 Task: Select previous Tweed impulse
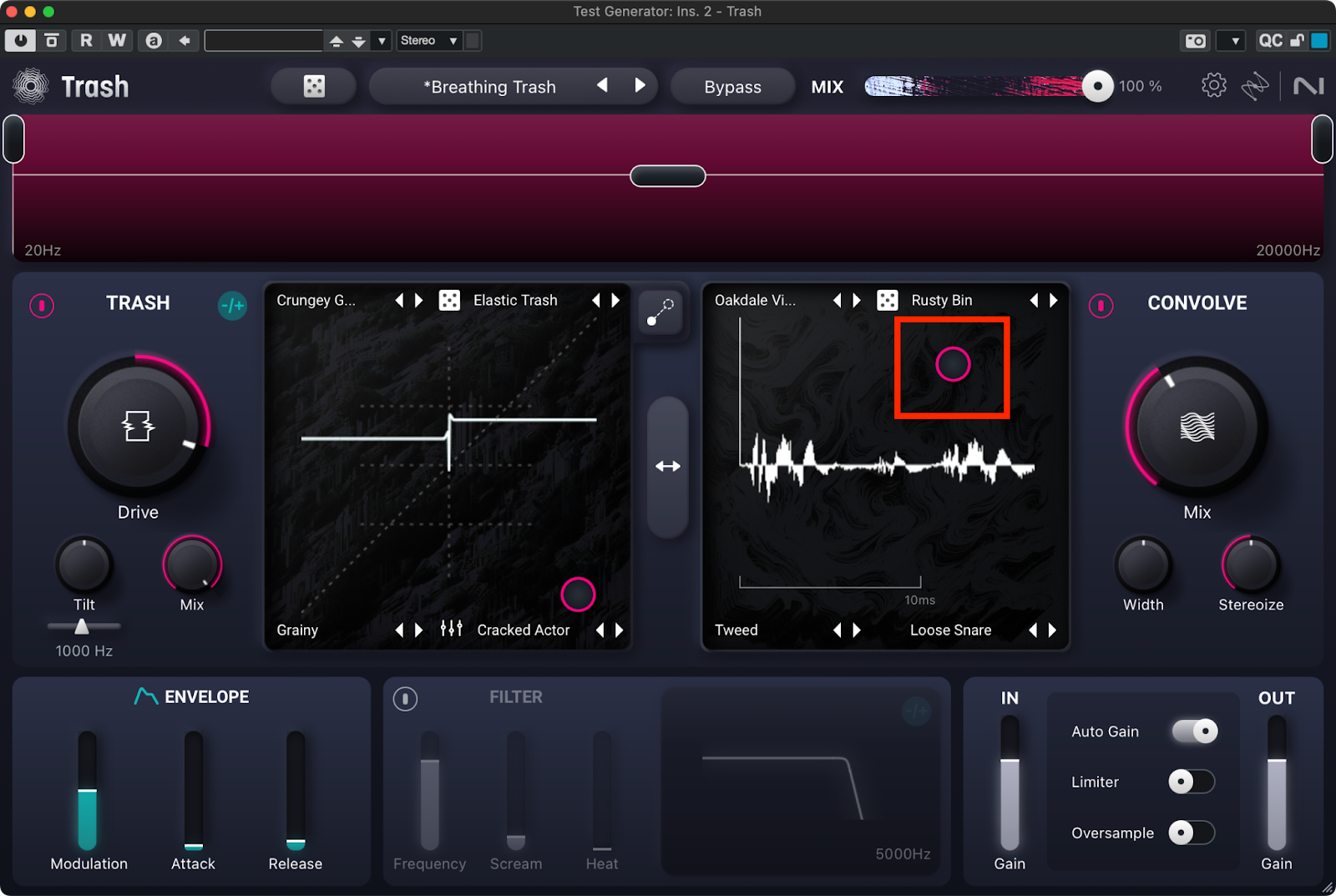pos(837,630)
